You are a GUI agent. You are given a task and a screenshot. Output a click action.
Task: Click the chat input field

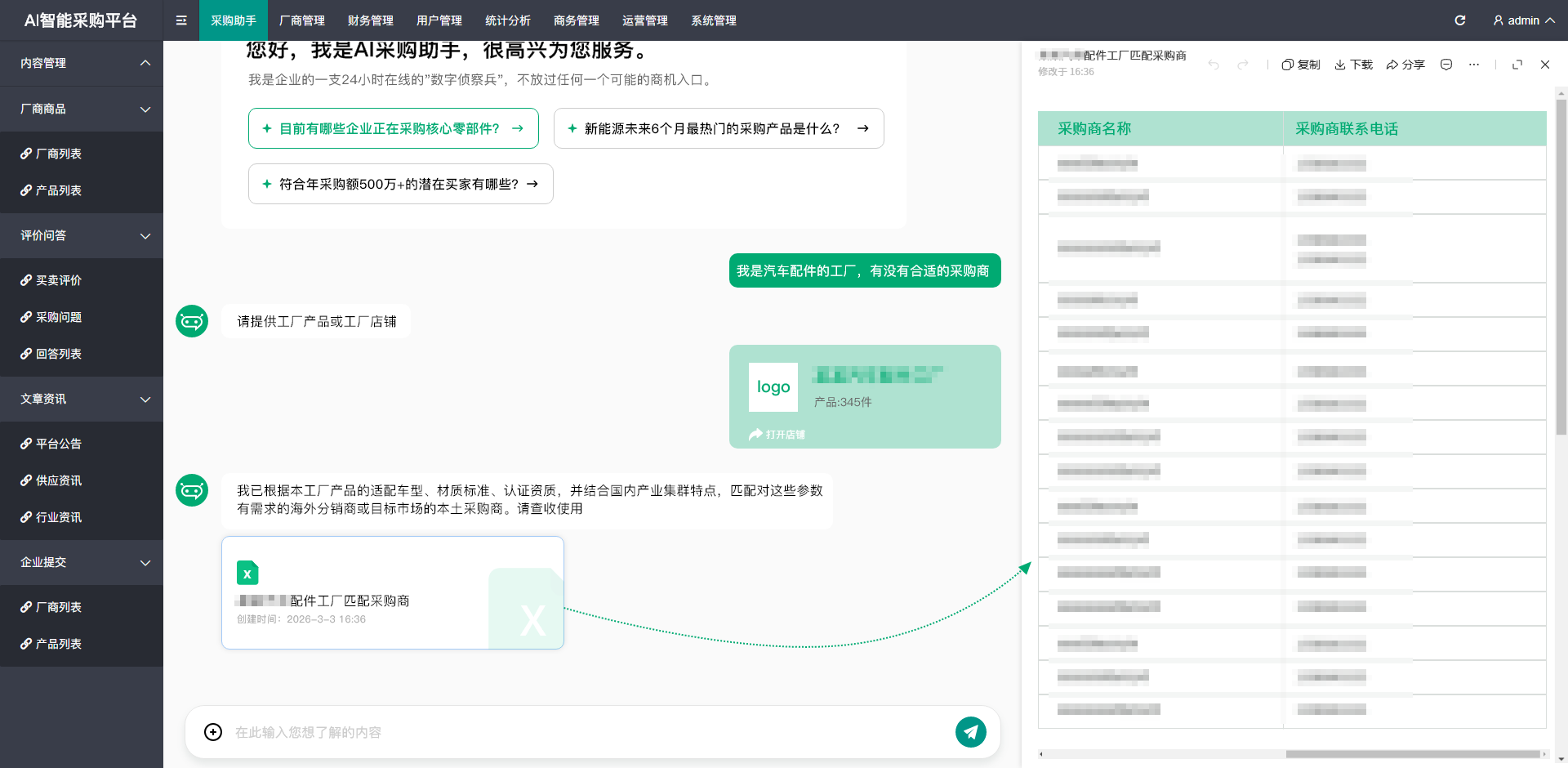tap(588, 732)
